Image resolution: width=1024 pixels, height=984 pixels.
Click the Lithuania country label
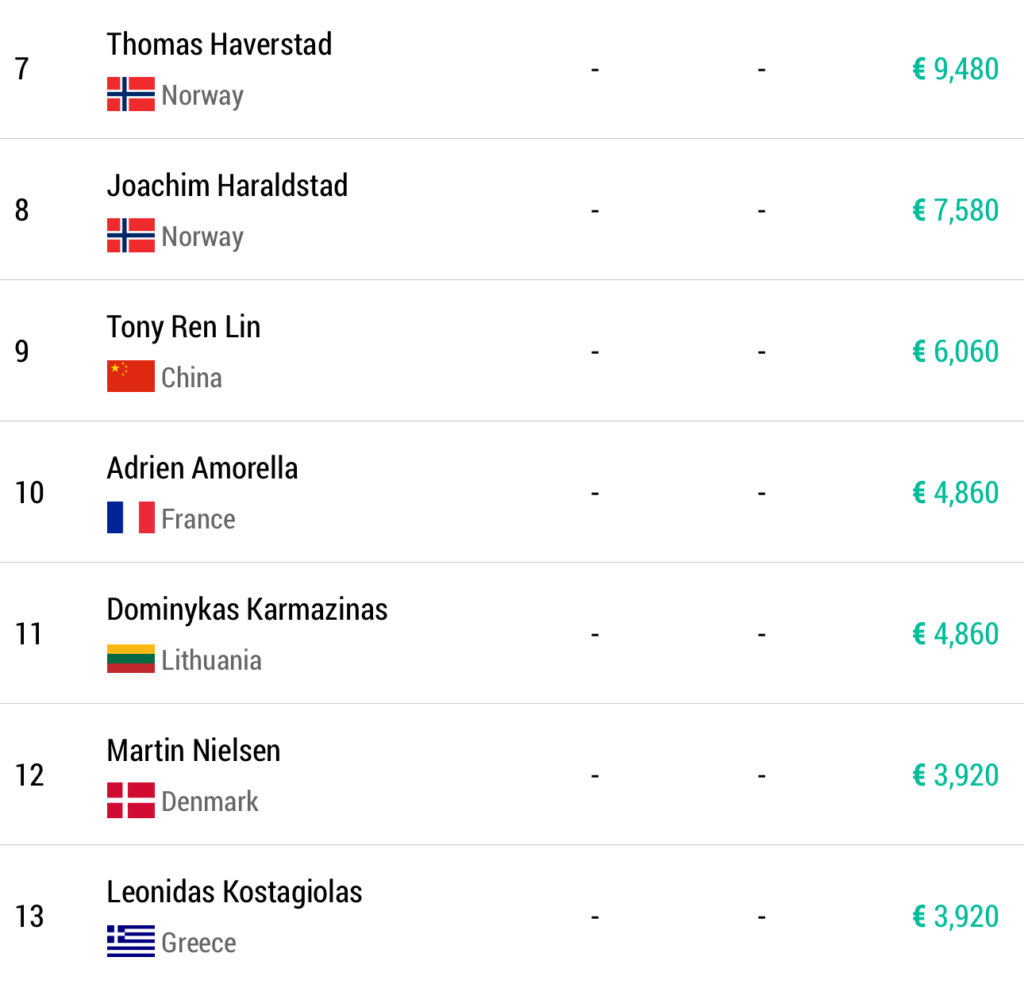(x=211, y=660)
